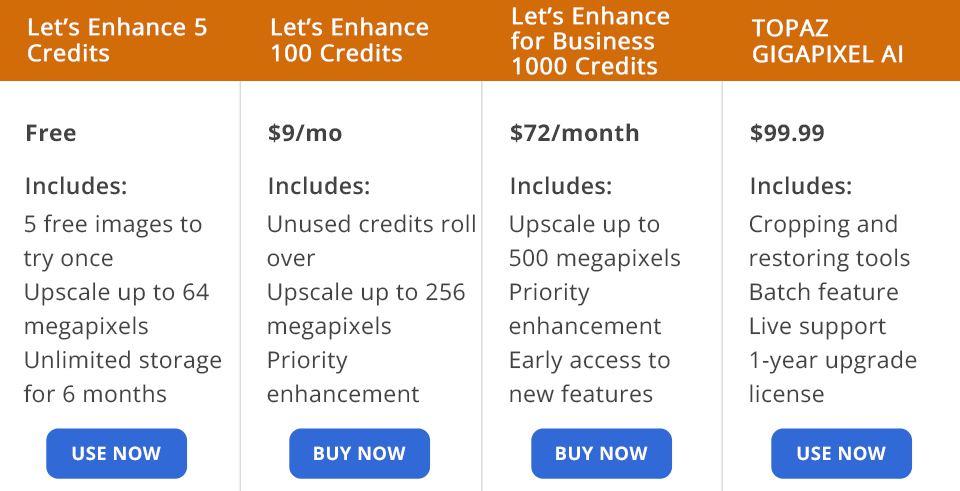Screen dimensions: 960x491
Task: Click 'Cropping and restoring tools' feature
Action: pos(829,241)
